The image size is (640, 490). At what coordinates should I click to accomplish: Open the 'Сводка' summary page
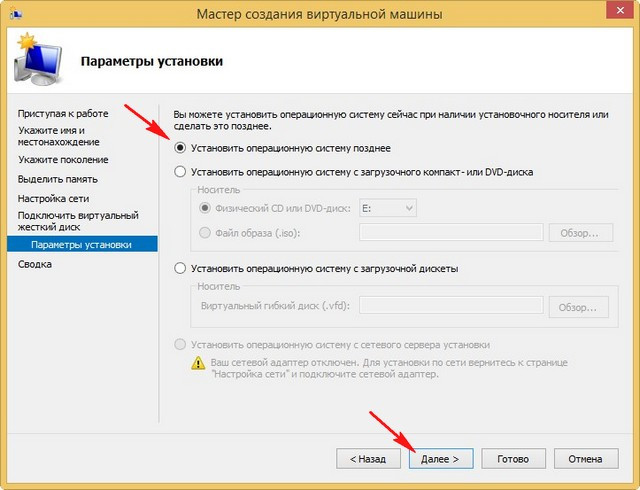coord(35,264)
